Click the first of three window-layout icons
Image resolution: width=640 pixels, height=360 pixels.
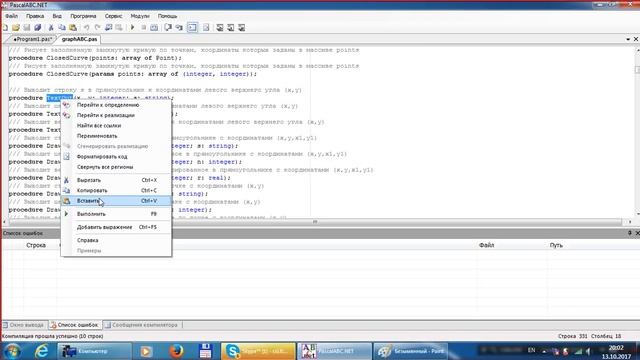coord(220,28)
